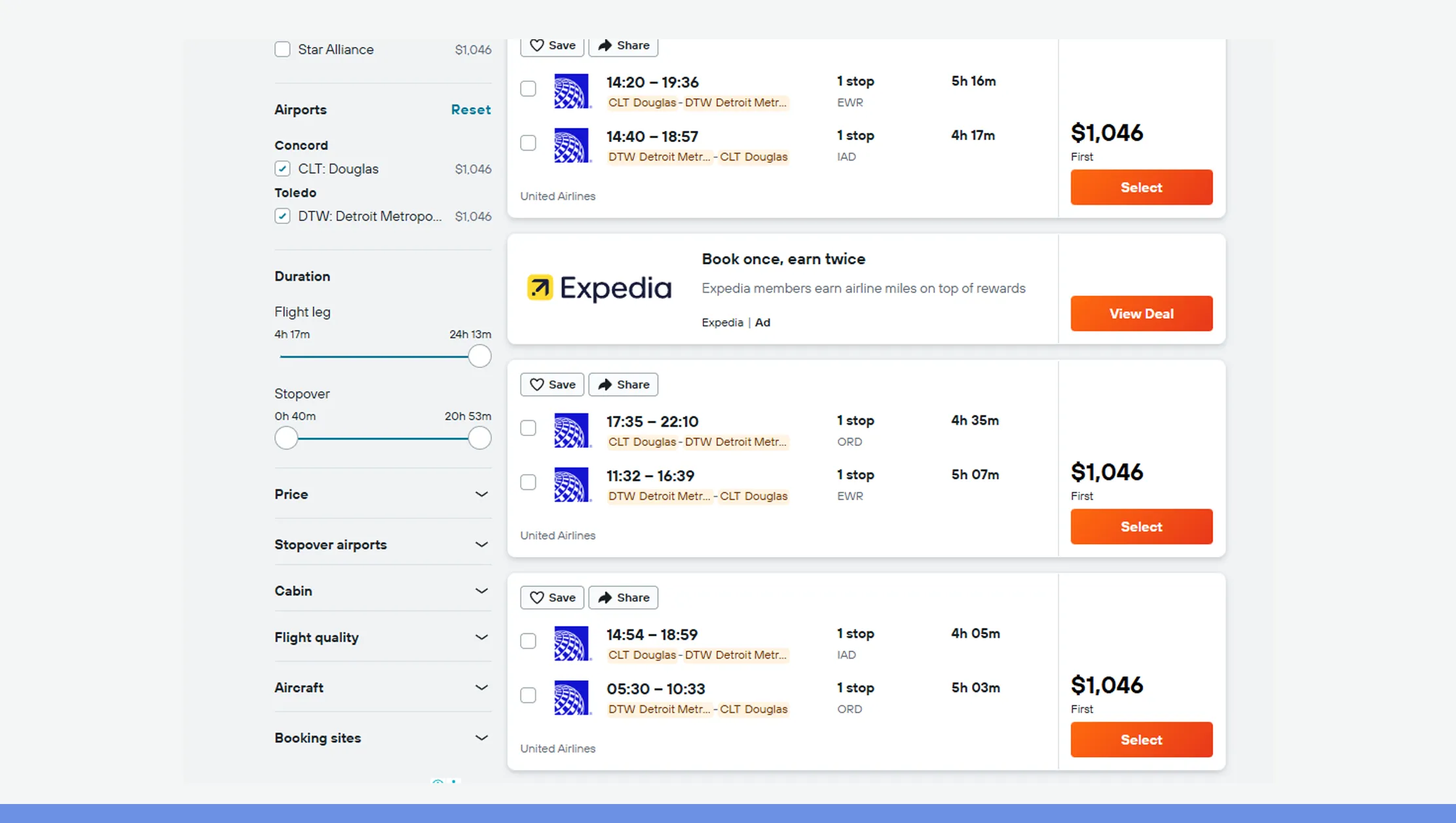This screenshot has width=1456, height=823.
Task: Share the 17:35 flight itinerary
Action: (622, 384)
